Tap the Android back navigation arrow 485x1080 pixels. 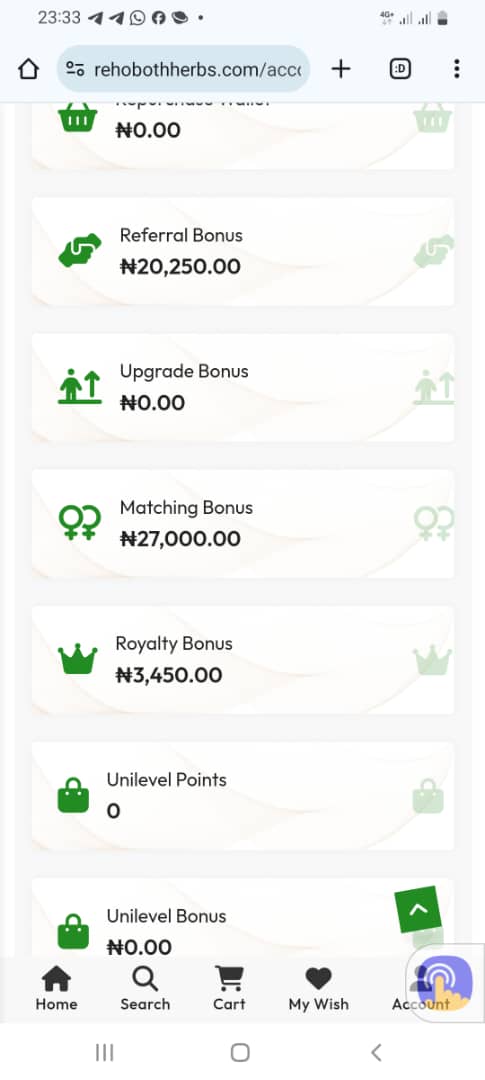pyautogui.click(x=376, y=1052)
